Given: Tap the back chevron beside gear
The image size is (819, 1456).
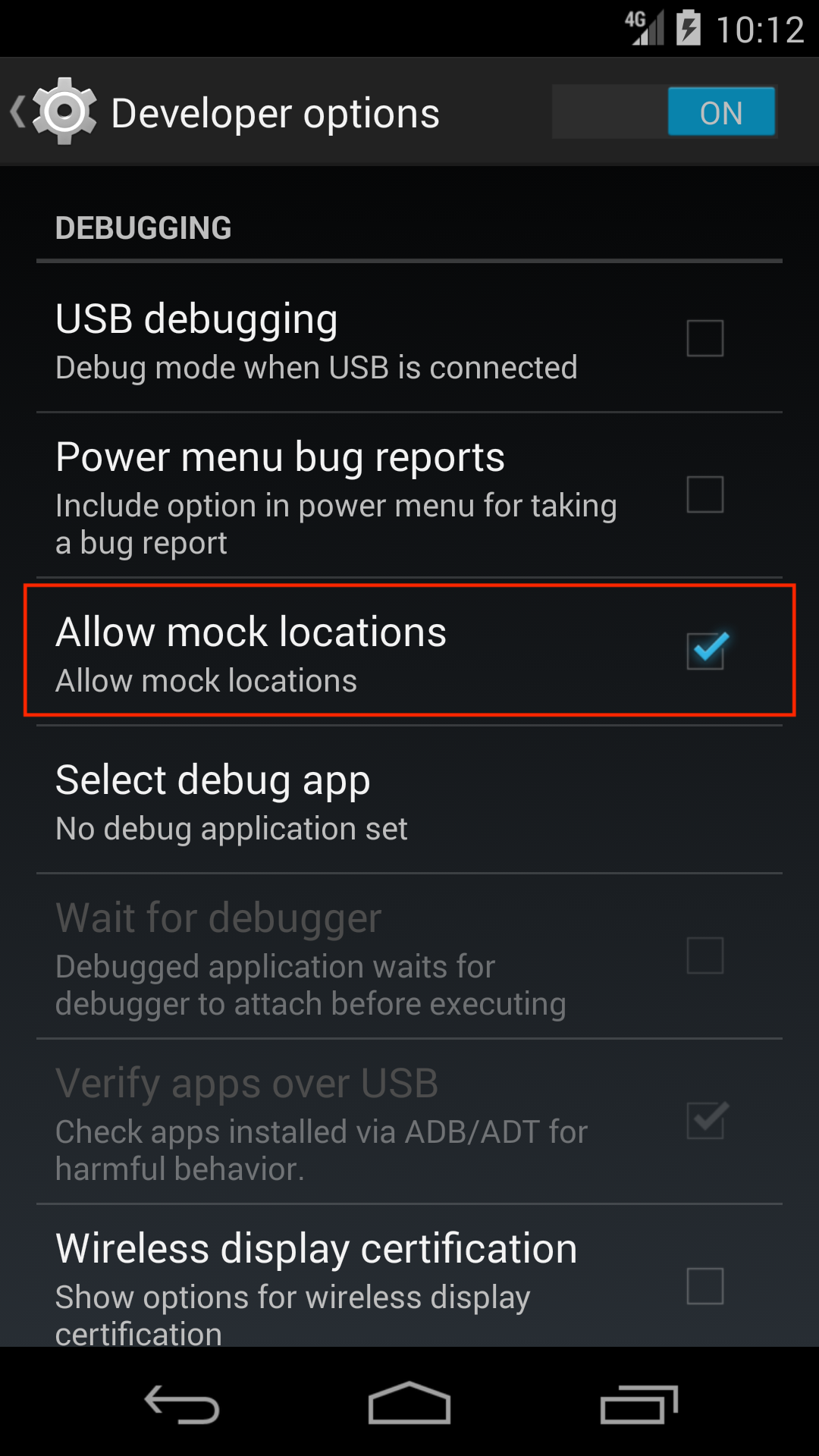Looking at the screenshot, I should (17, 111).
